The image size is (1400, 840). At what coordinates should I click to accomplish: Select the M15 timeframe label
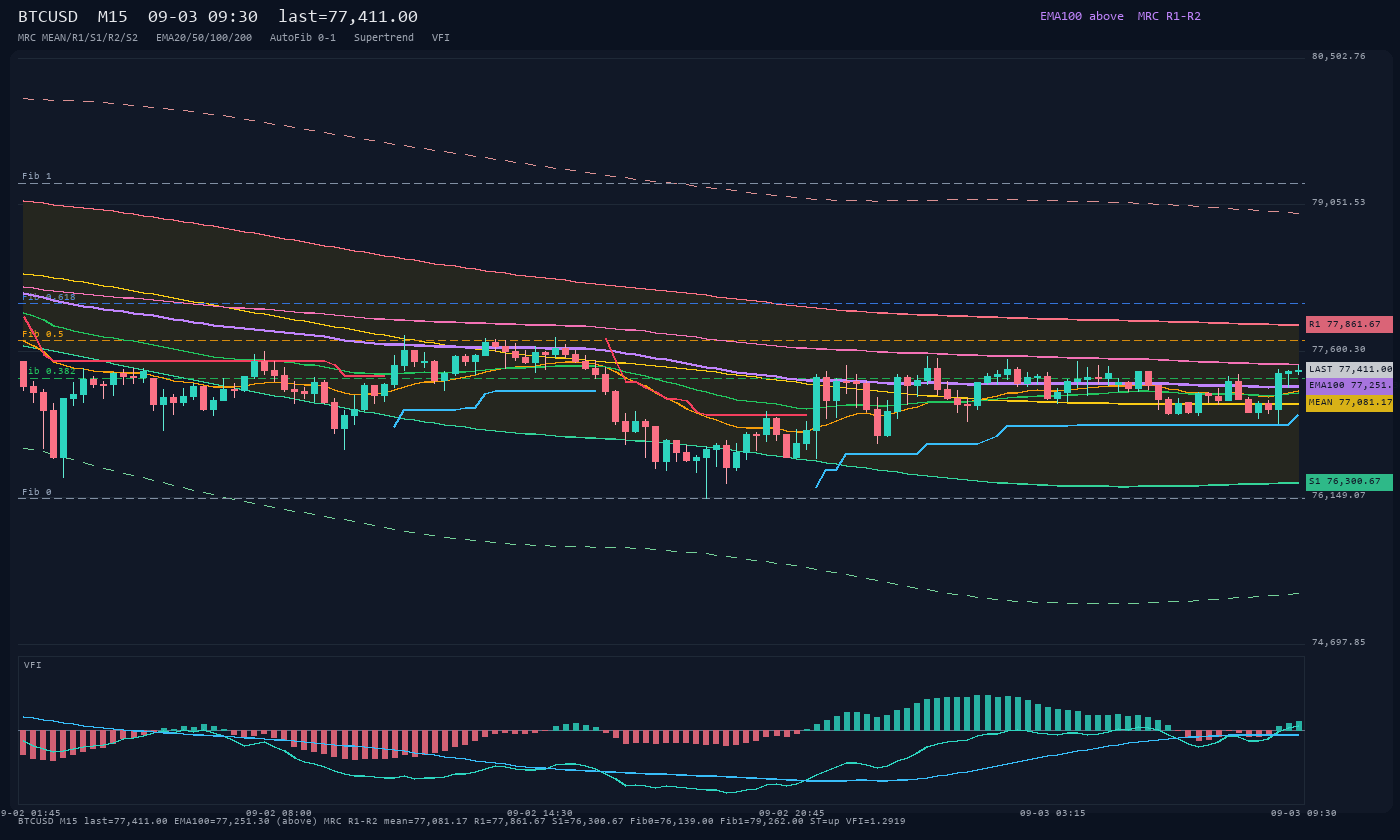click(x=113, y=17)
